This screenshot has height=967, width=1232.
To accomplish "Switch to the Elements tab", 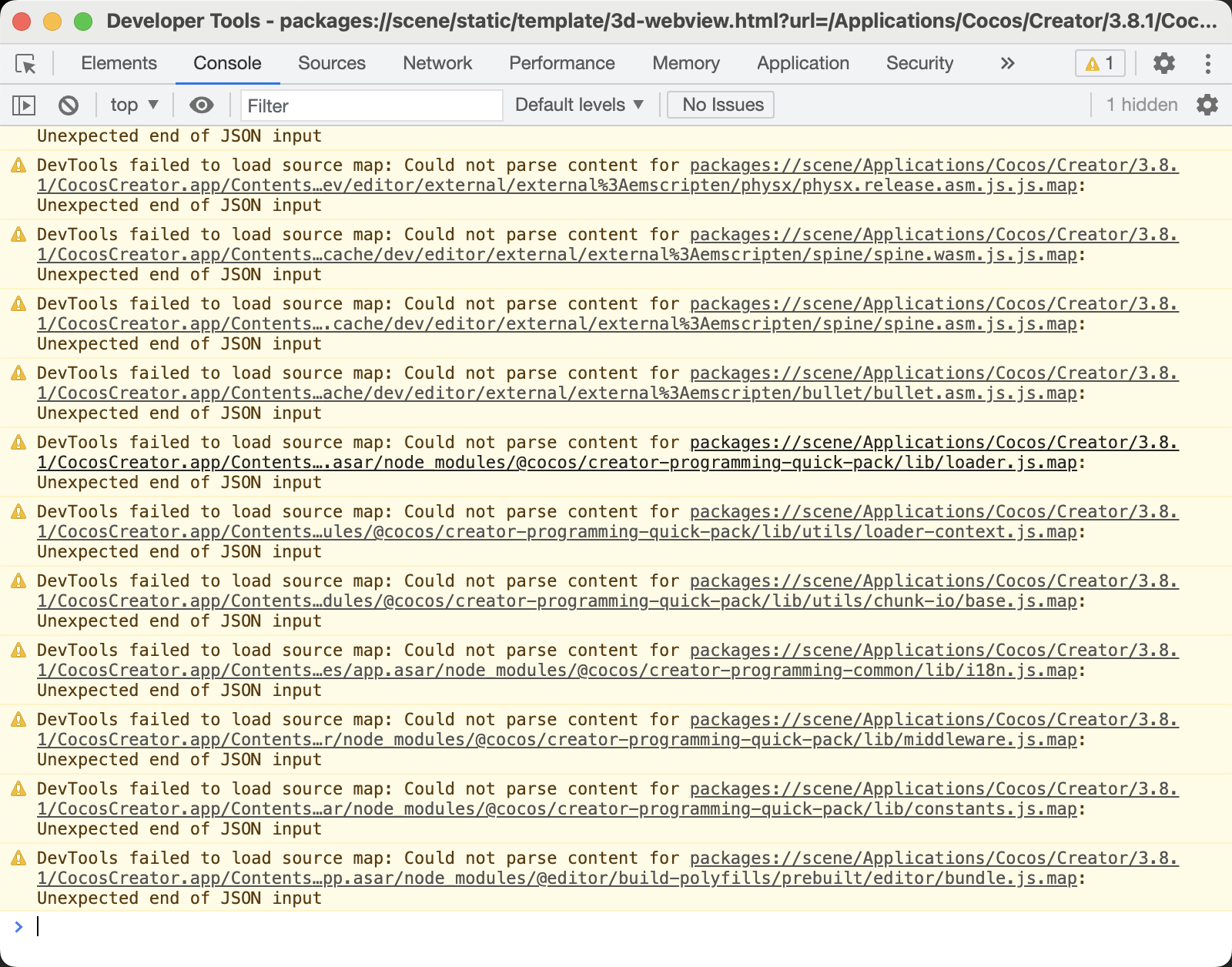I will tap(119, 63).
